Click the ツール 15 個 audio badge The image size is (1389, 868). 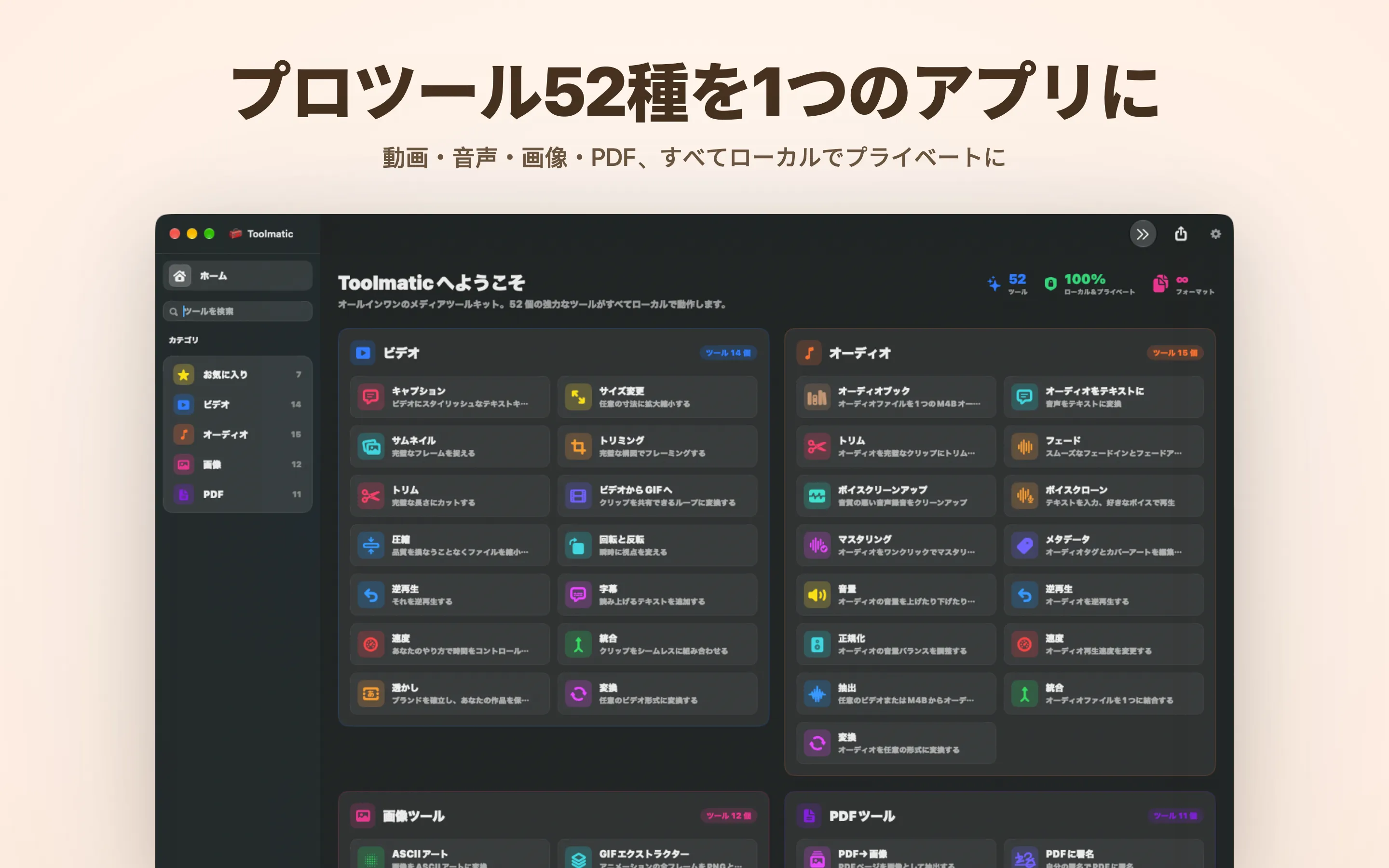coord(1174,353)
